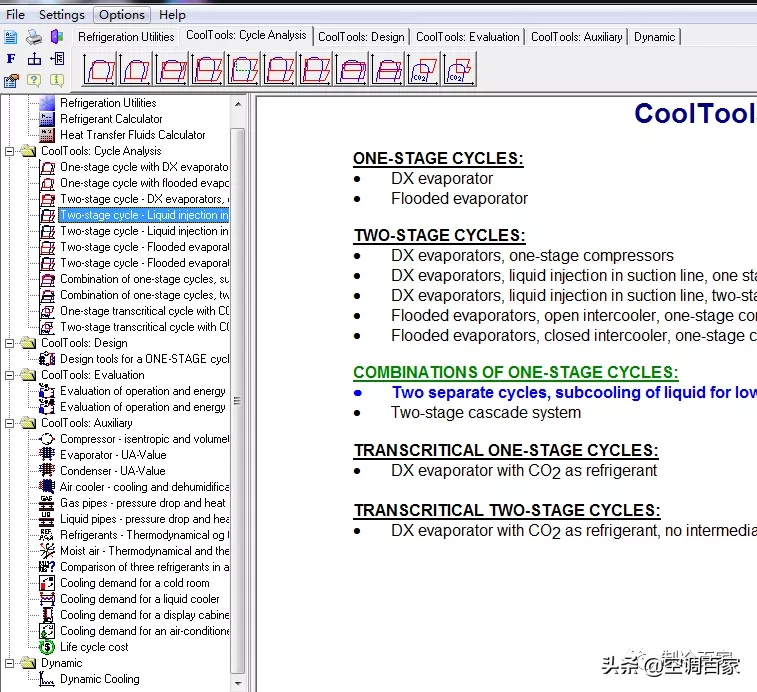Click the fourth cycle diagram toolbar button

coord(208,70)
